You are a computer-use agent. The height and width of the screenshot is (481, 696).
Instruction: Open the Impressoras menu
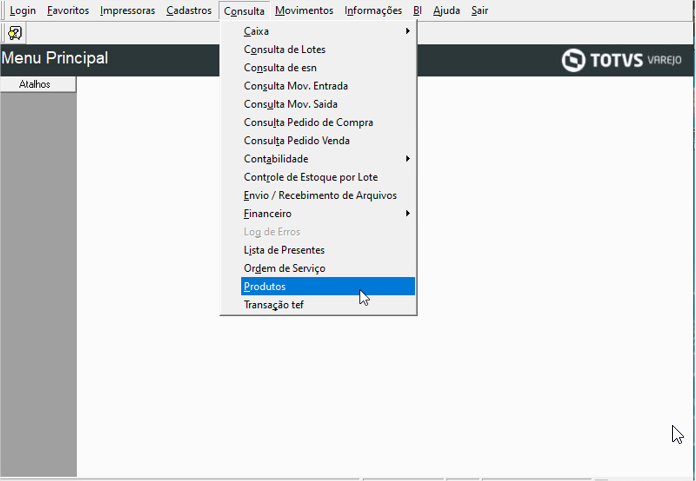click(127, 10)
